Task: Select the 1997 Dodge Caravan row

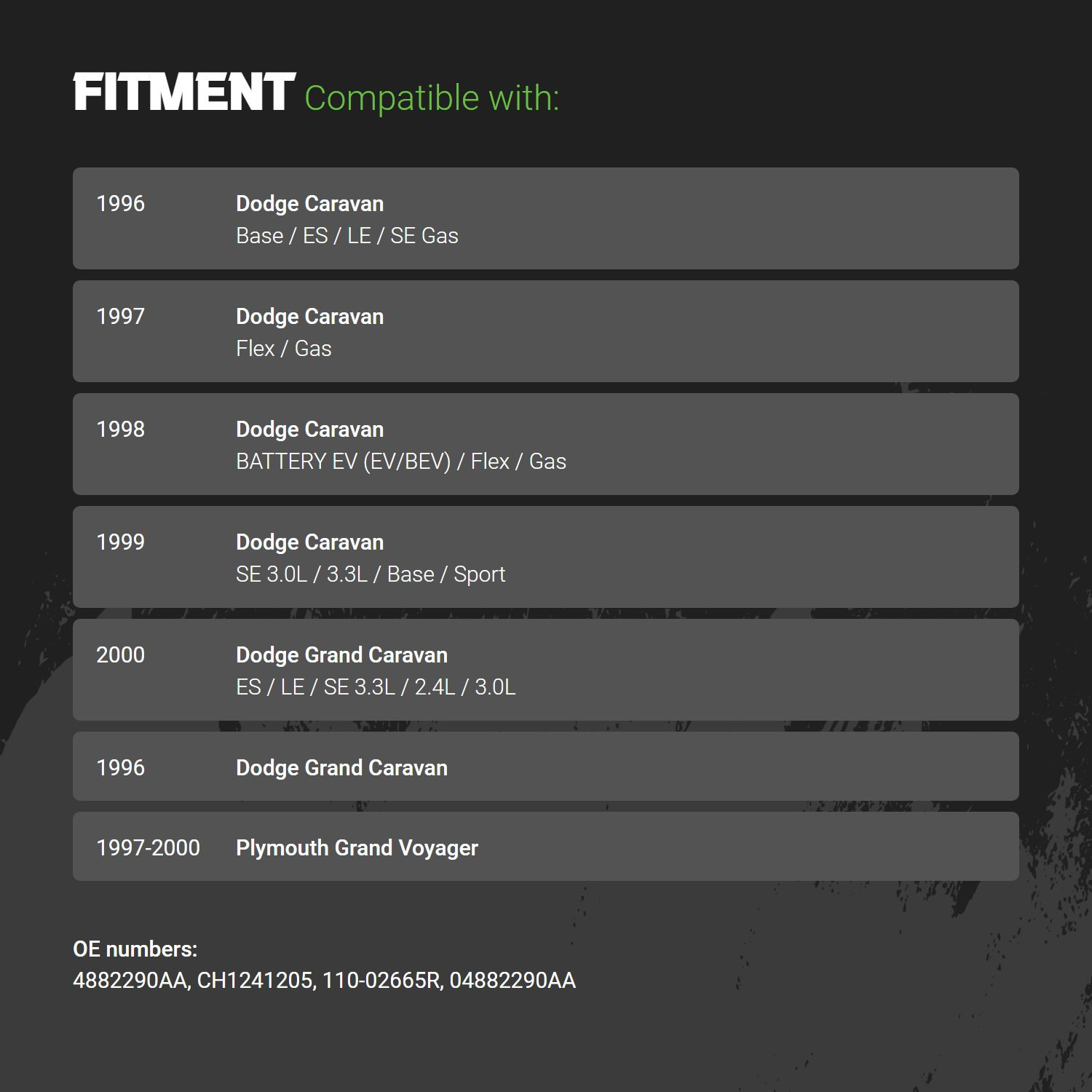Action: [x=546, y=331]
